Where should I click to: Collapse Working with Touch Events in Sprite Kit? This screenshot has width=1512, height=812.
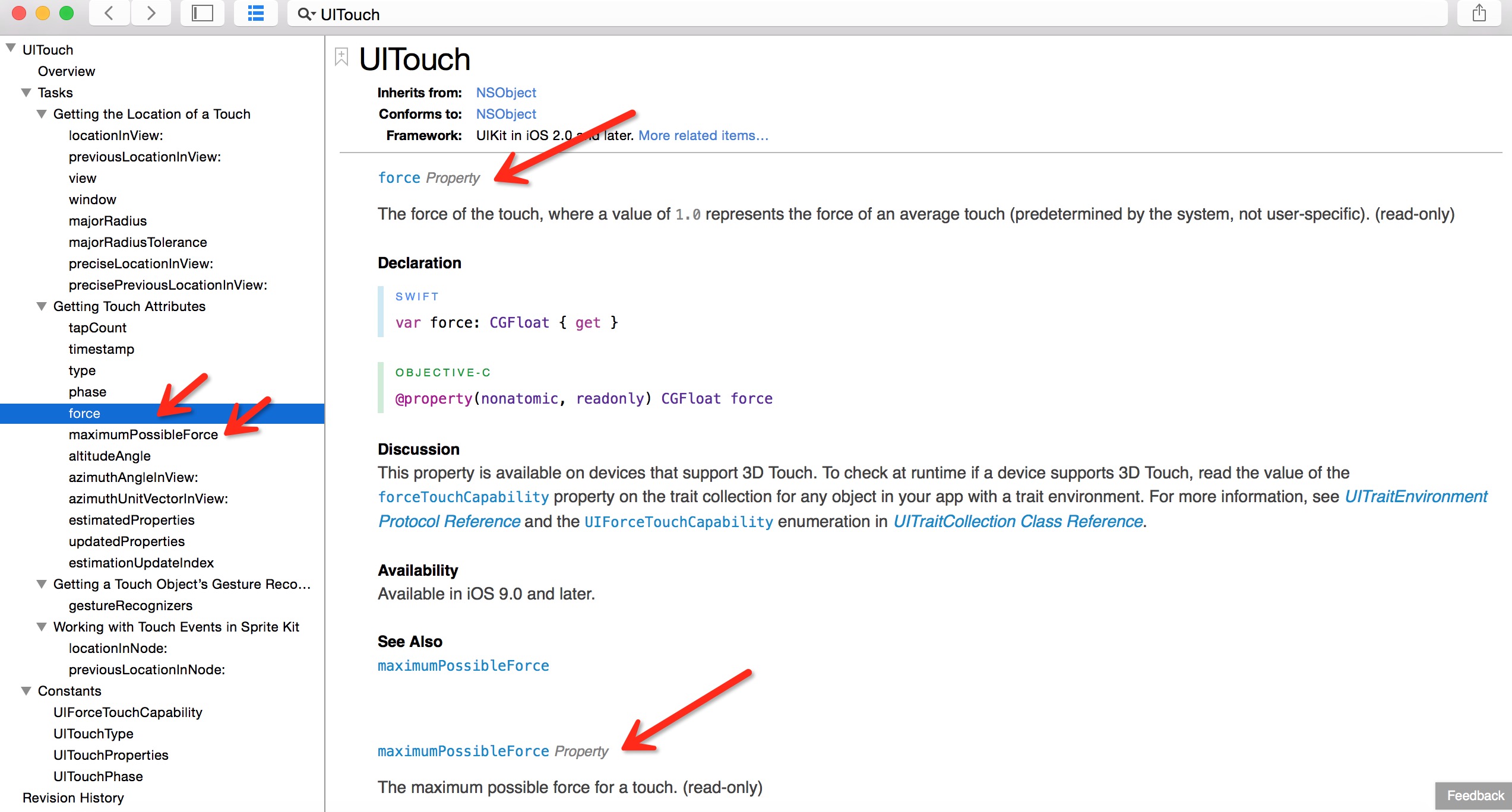[x=42, y=627]
